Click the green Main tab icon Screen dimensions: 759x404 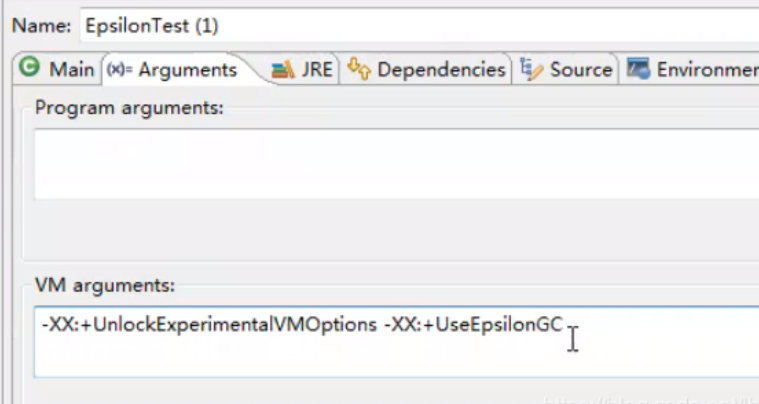coord(30,68)
